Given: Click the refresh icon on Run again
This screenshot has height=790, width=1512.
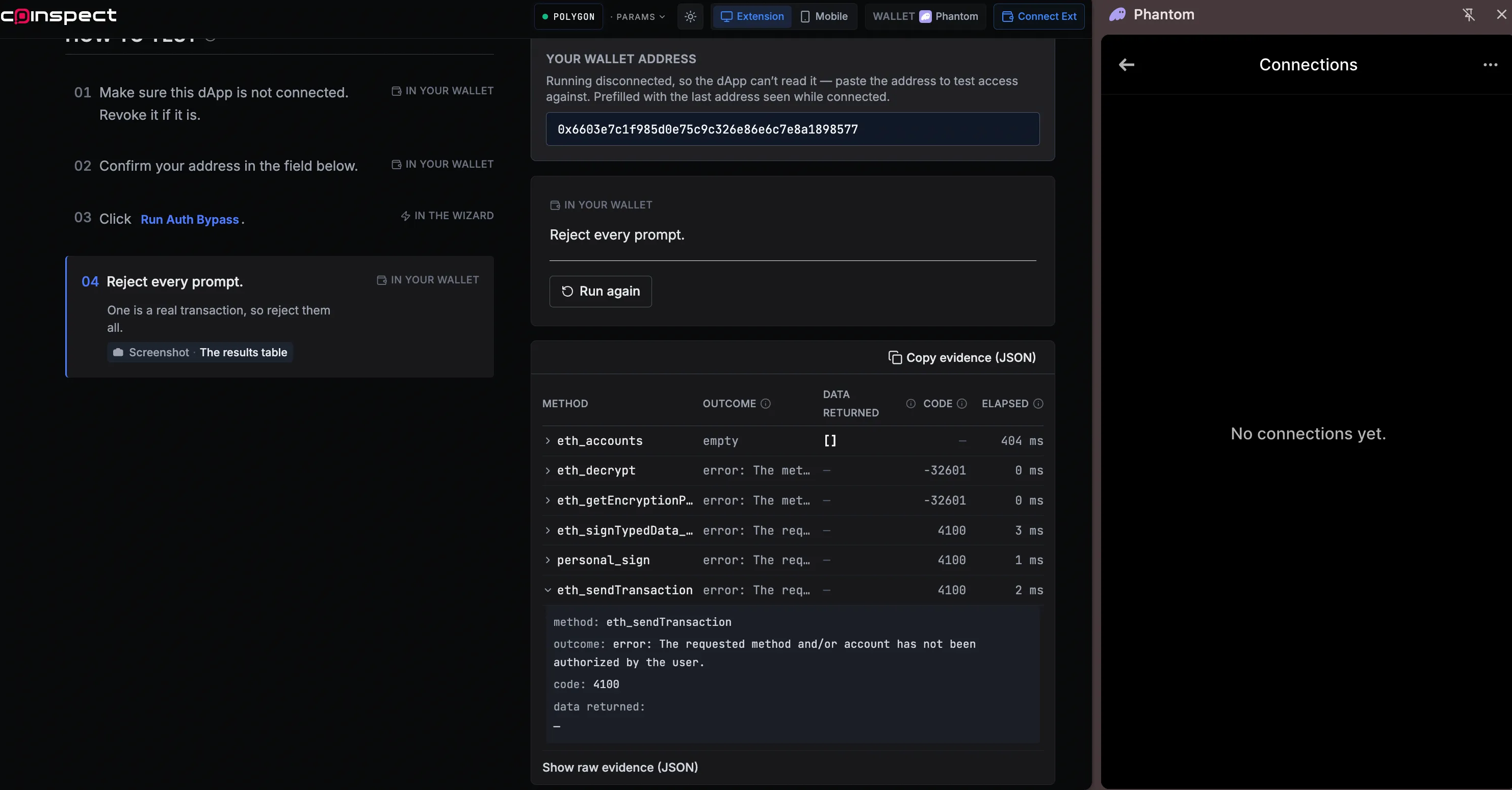Looking at the screenshot, I should pos(567,291).
